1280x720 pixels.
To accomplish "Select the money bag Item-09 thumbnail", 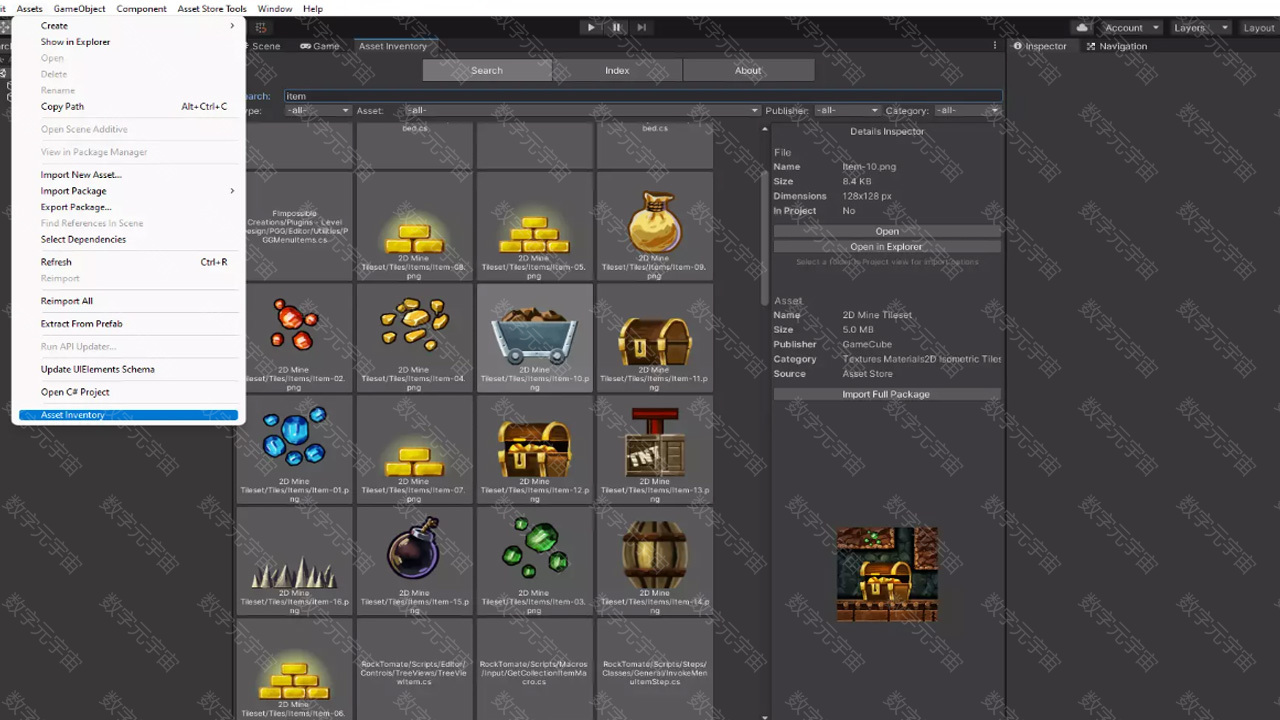I will pos(654,225).
